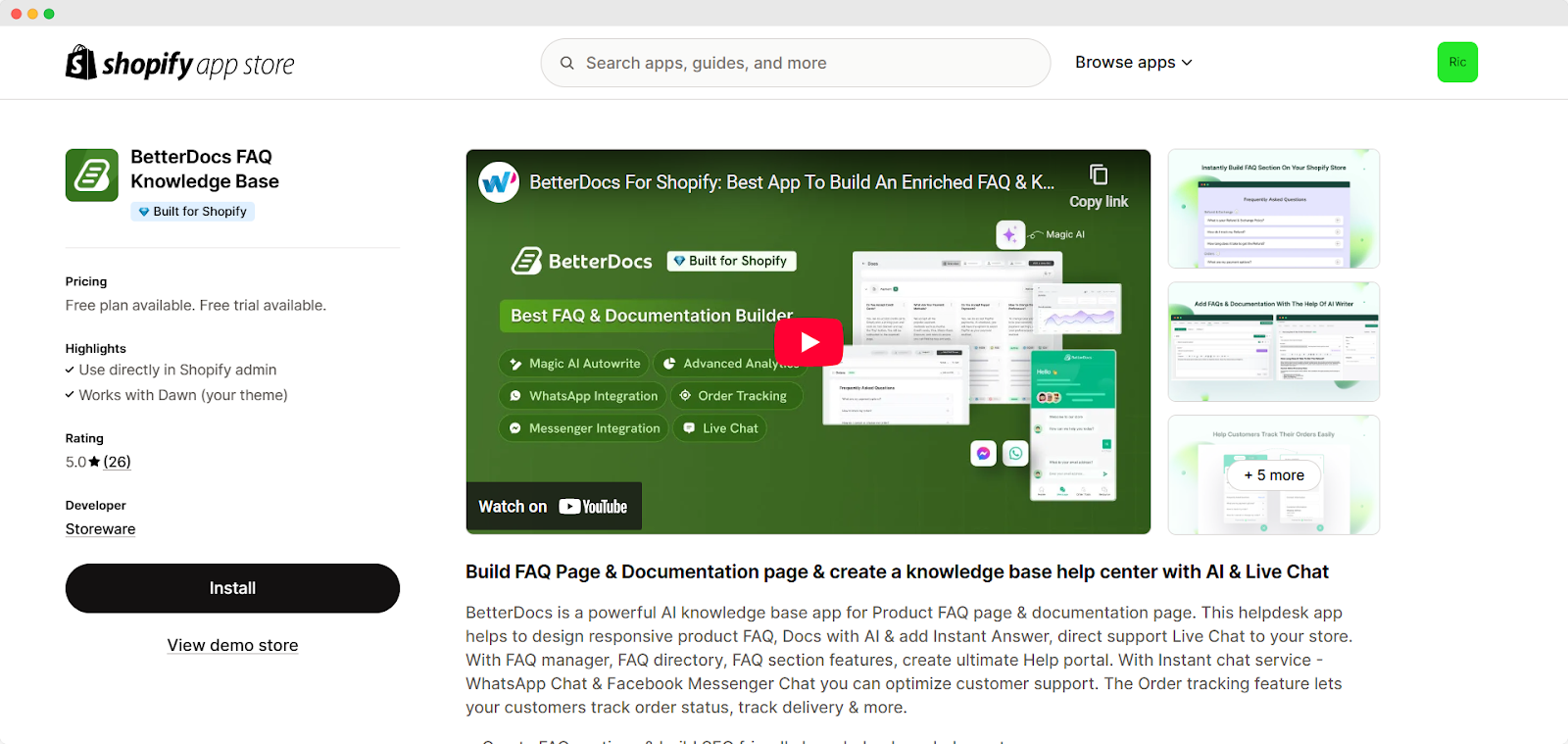Click the BetterDocs app icon
The image size is (1568, 744).
tap(92, 175)
